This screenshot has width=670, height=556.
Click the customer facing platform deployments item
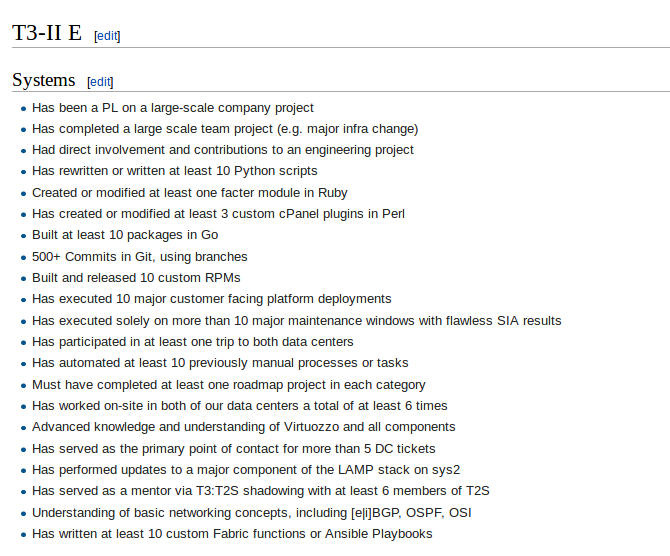[x=211, y=299]
